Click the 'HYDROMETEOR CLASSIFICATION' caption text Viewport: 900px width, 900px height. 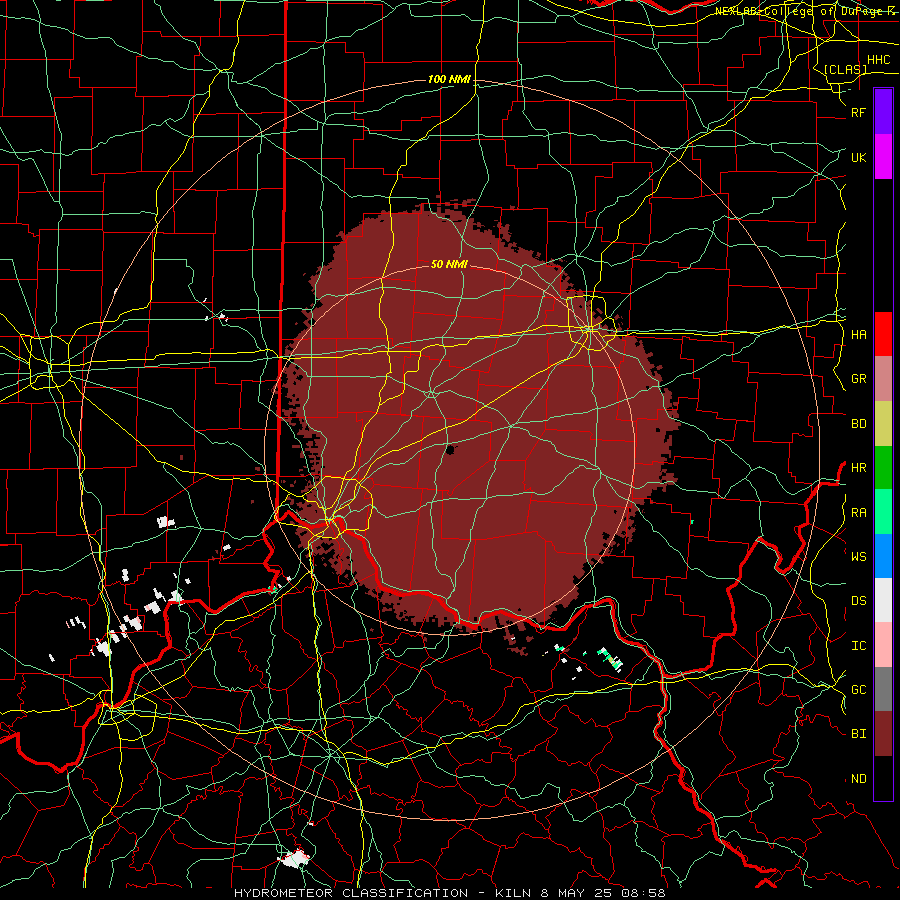point(351,893)
